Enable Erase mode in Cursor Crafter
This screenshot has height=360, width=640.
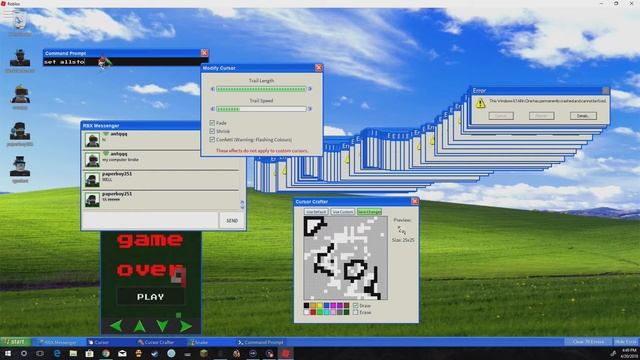pyautogui.click(x=356, y=312)
